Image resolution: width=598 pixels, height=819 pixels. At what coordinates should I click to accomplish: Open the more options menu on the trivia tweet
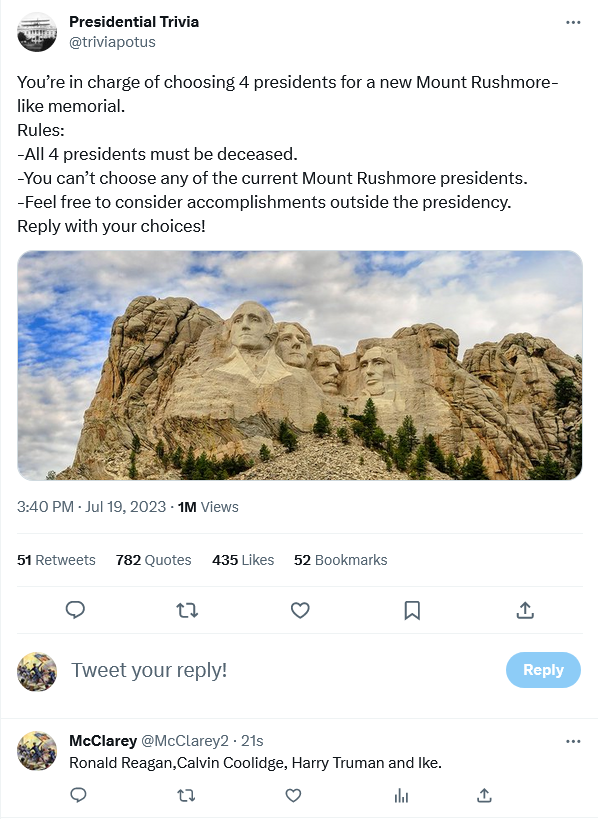click(573, 21)
